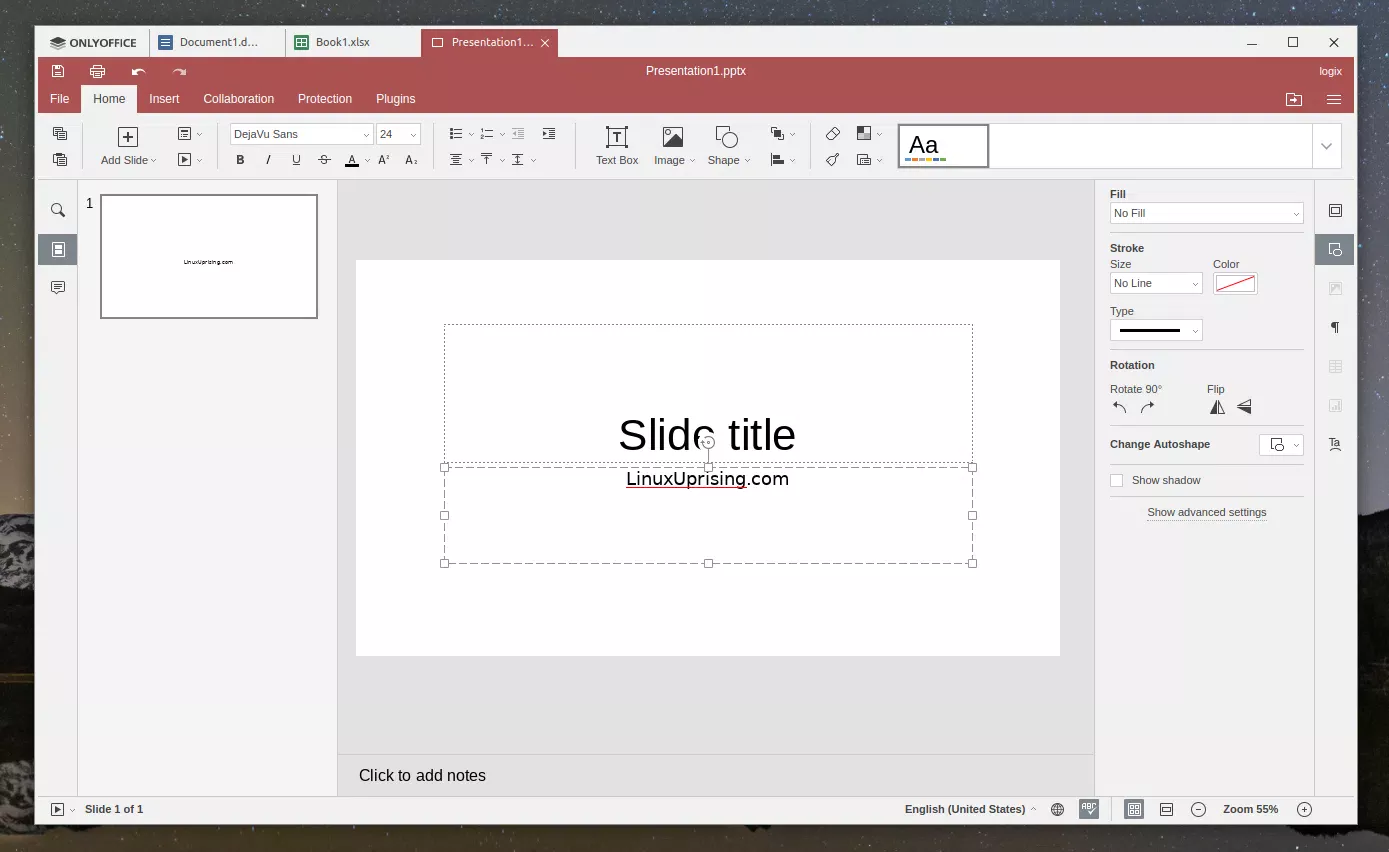Save the presentation with the save icon
Screen dimensions: 1389x852
point(58,71)
